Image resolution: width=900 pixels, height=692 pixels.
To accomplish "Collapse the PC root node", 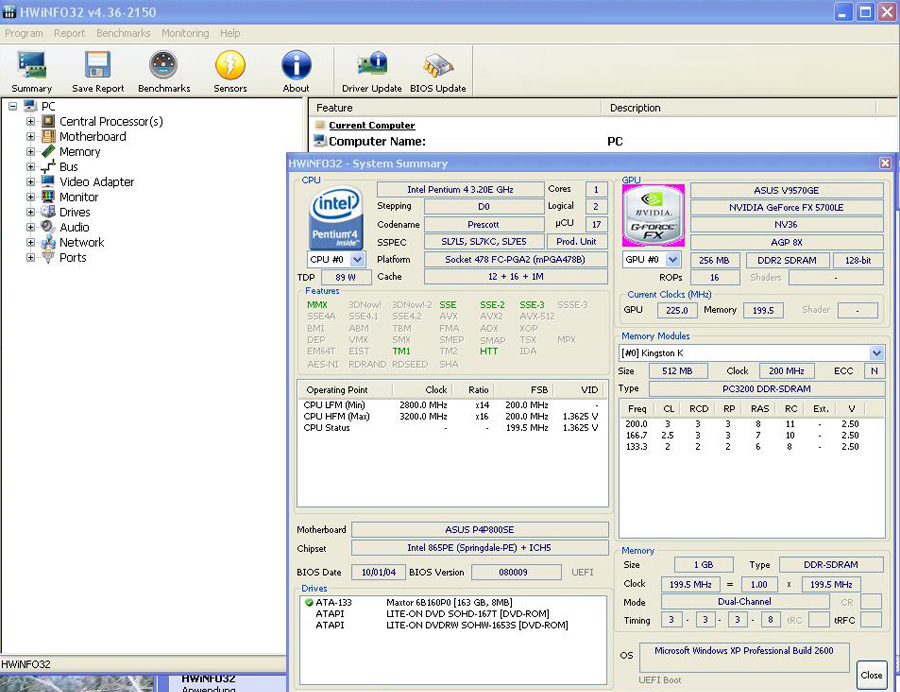I will click(x=13, y=106).
